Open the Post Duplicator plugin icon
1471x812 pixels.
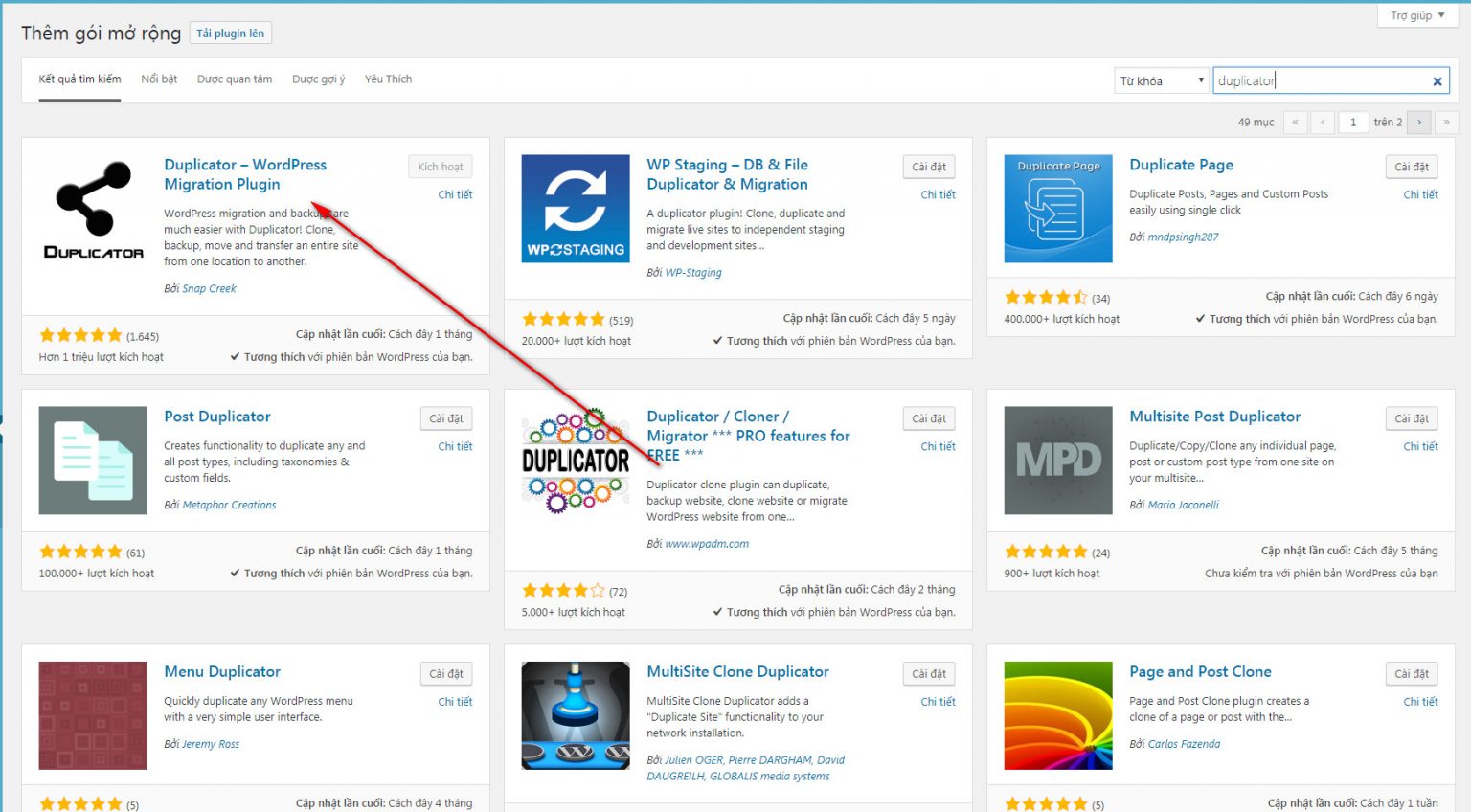93,461
